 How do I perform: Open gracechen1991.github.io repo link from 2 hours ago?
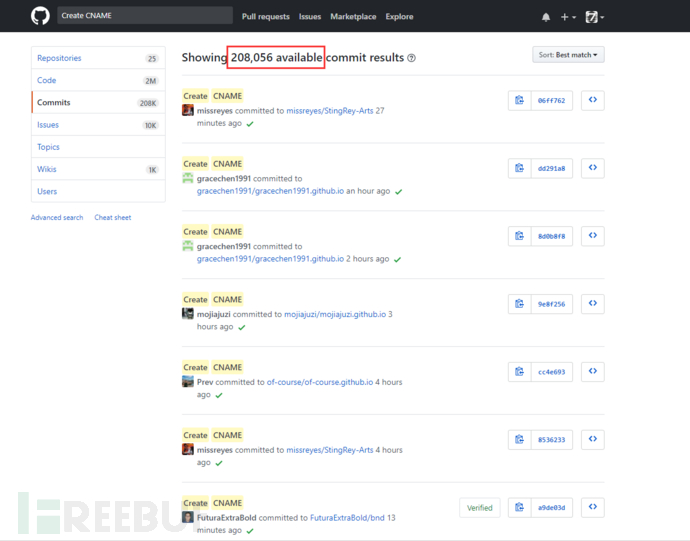click(270, 259)
